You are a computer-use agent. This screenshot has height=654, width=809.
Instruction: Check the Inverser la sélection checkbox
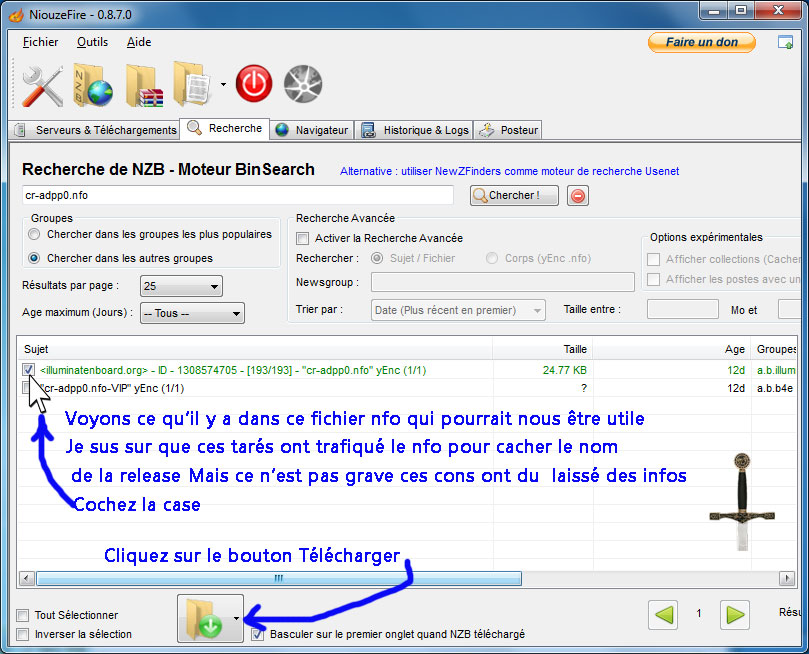(x=23, y=634)
